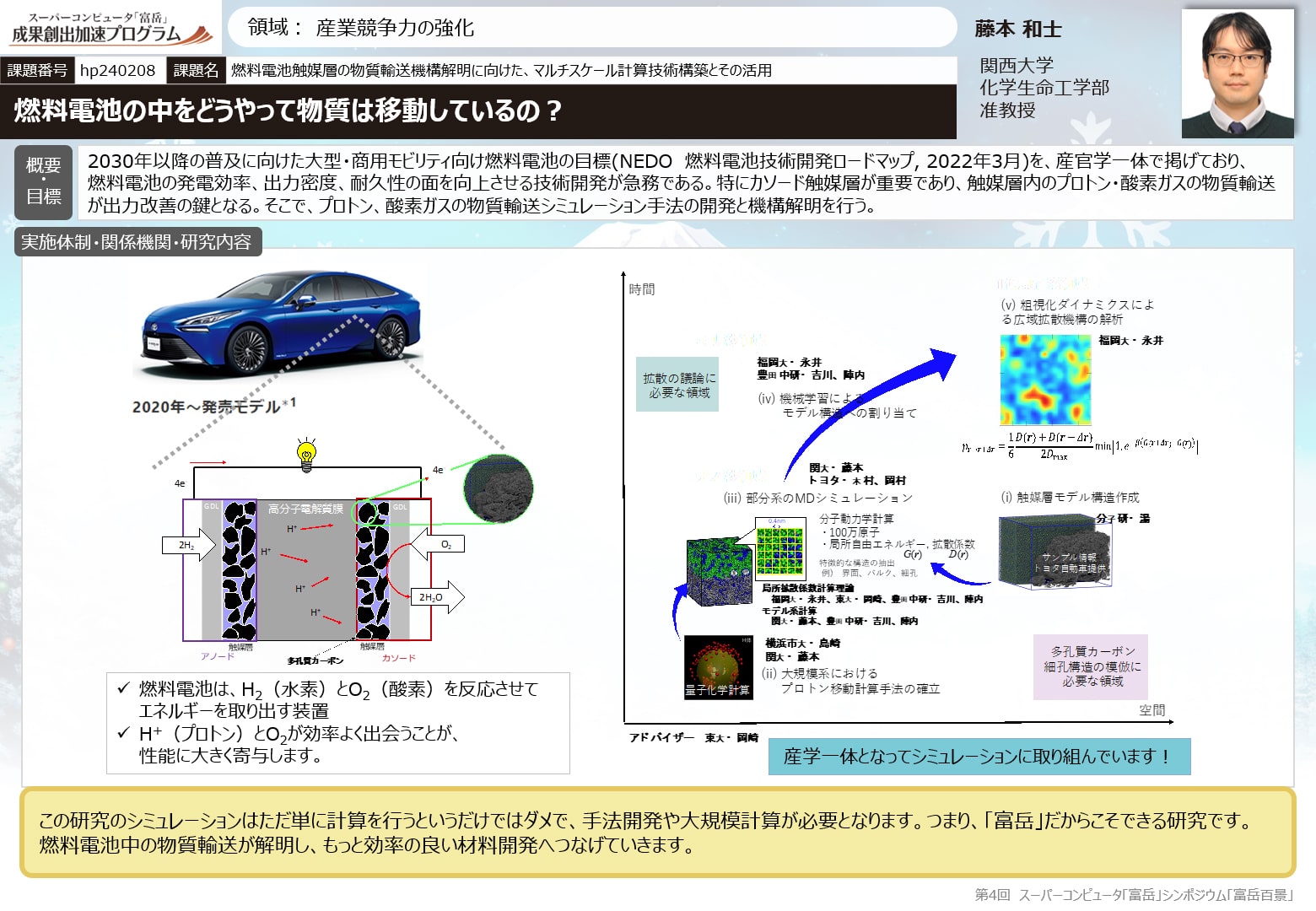Screen dimensions: 1316x911
Task: Click the probability formula below the heatmap
Action: point(1079,445)
